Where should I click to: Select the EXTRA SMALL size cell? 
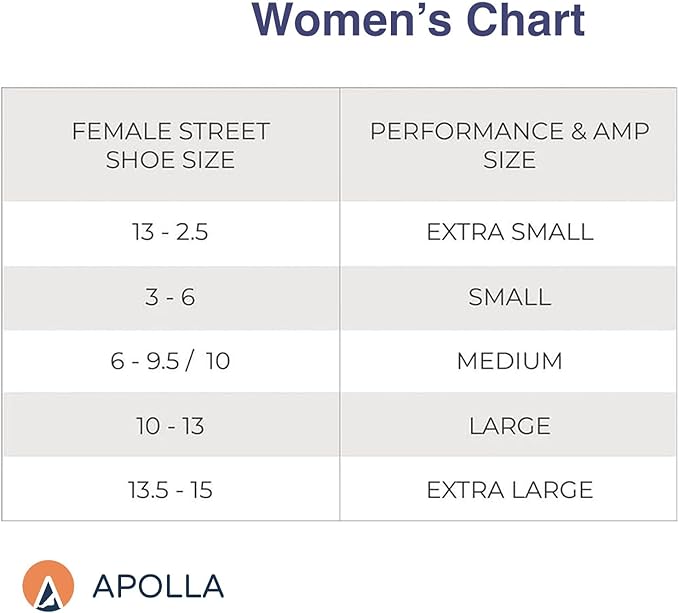(510, 232)
